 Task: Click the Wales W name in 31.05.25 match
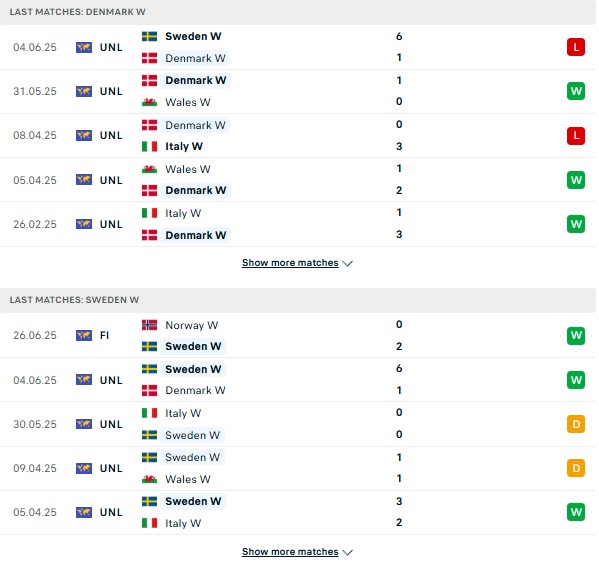188,102
